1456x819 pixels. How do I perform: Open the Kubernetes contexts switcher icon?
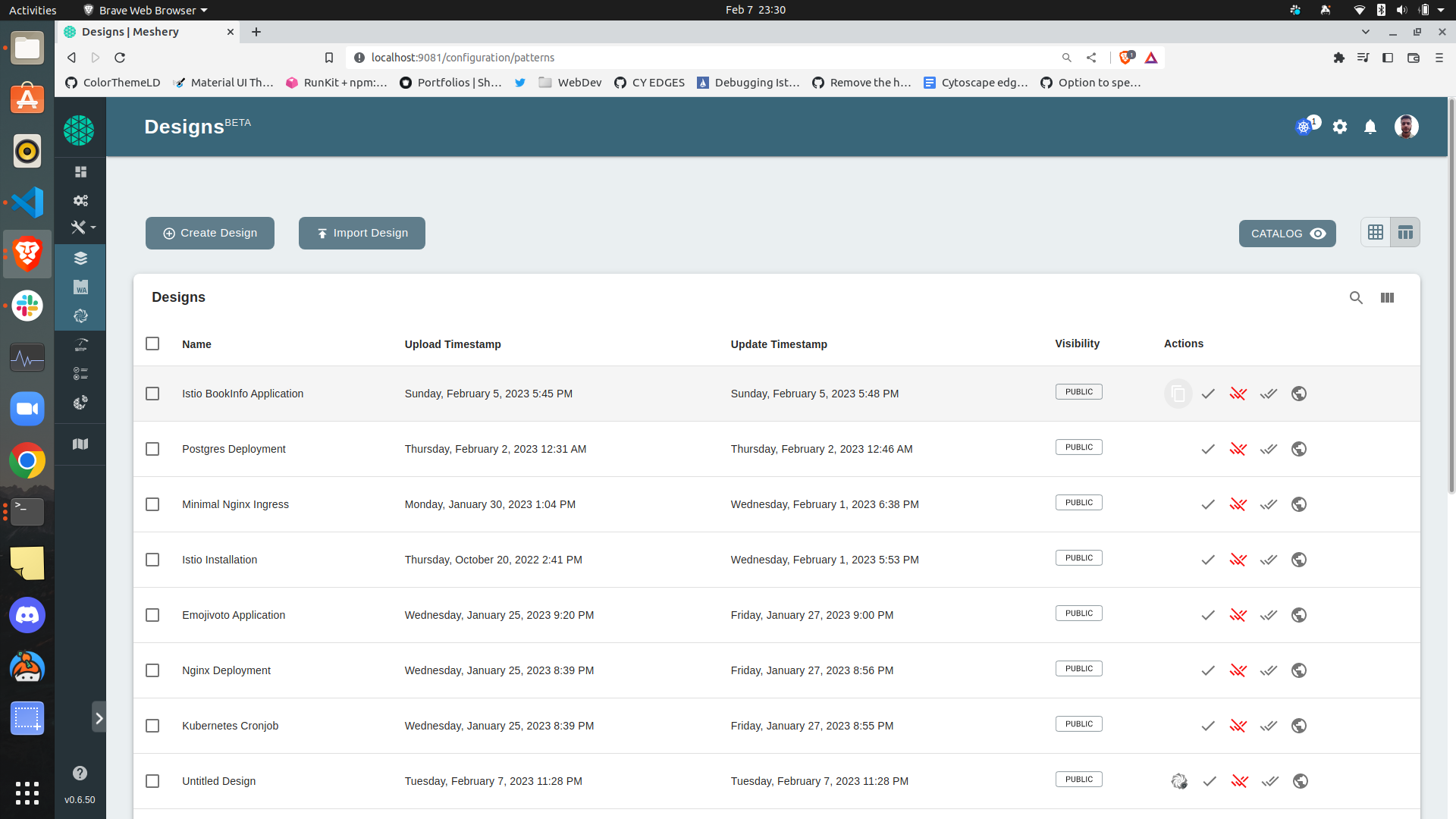(x=1304, y=127)
